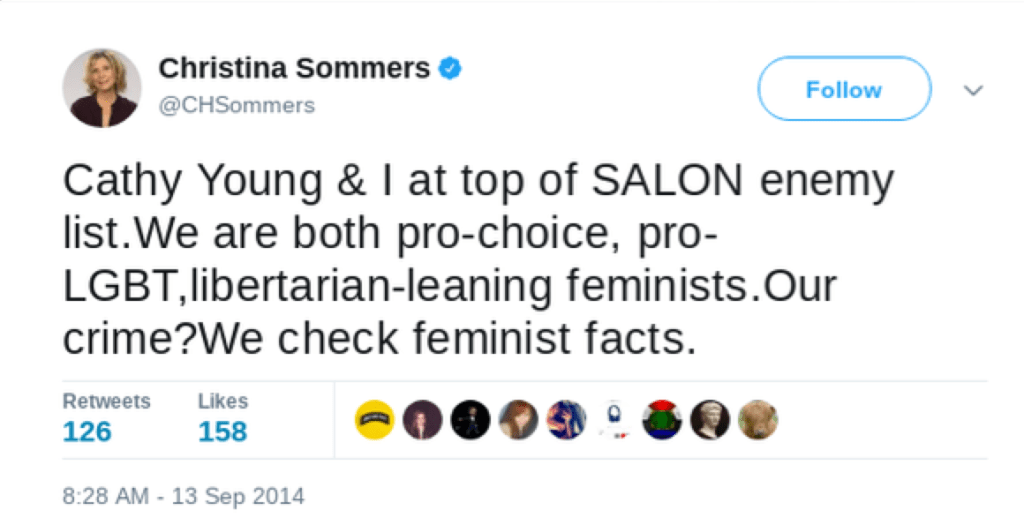The image size is (1024, 526).
Task: View the 158 Likes list
Action: coord(221,432)
